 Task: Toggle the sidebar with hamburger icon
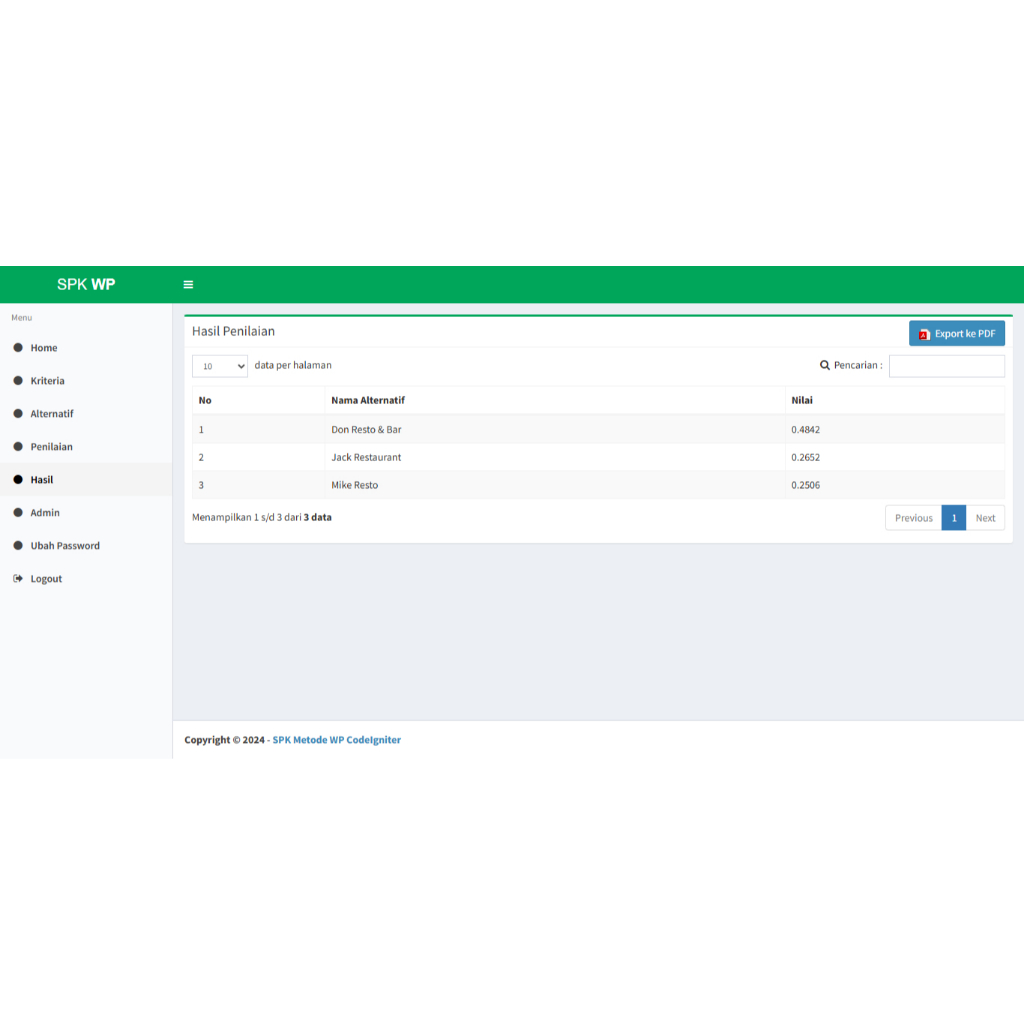(188, 285)
